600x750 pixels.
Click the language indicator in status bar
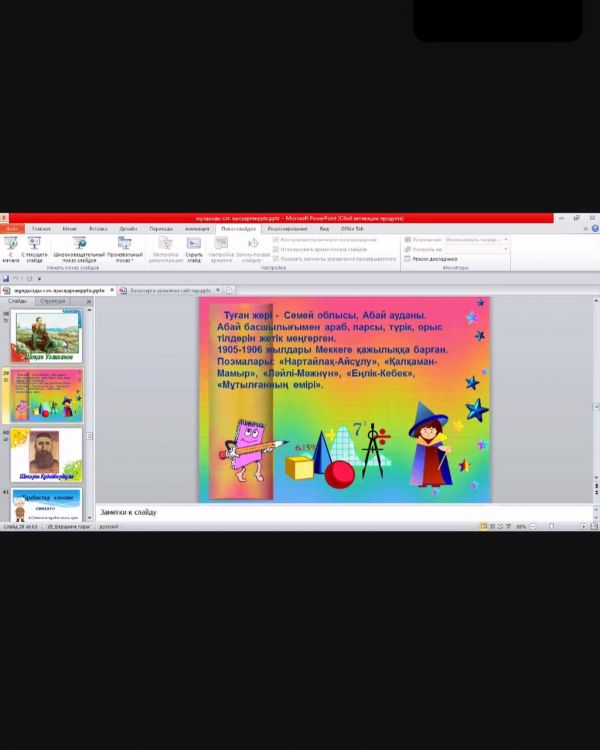coord(108,526)
